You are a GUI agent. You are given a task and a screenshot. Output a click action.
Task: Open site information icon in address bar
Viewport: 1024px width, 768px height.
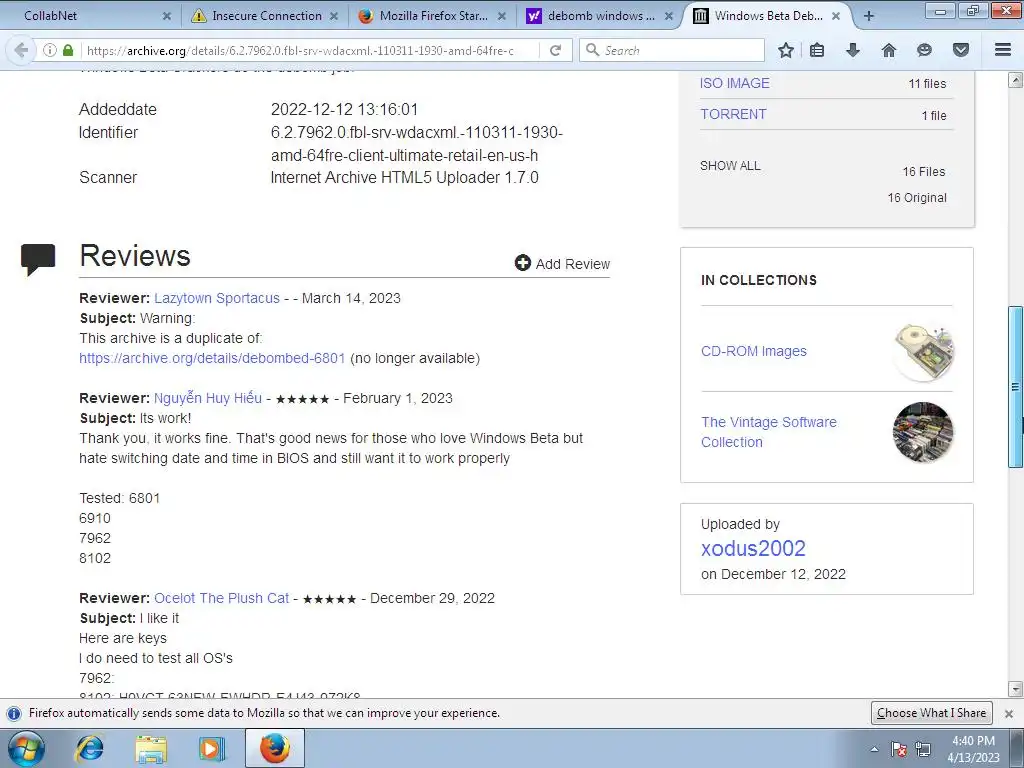pos(50,50)
